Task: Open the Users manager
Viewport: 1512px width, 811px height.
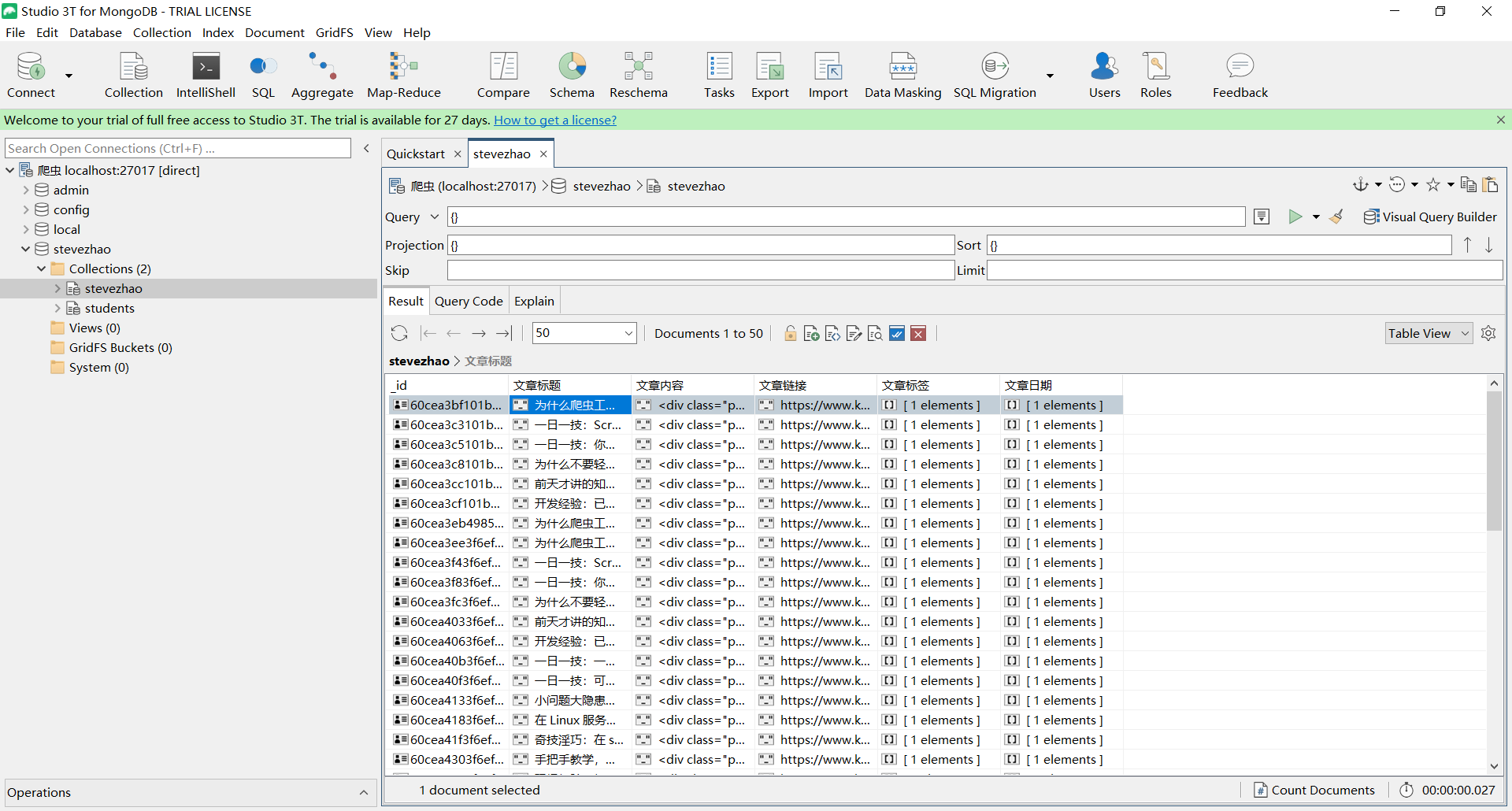Action: (1104, 75)
